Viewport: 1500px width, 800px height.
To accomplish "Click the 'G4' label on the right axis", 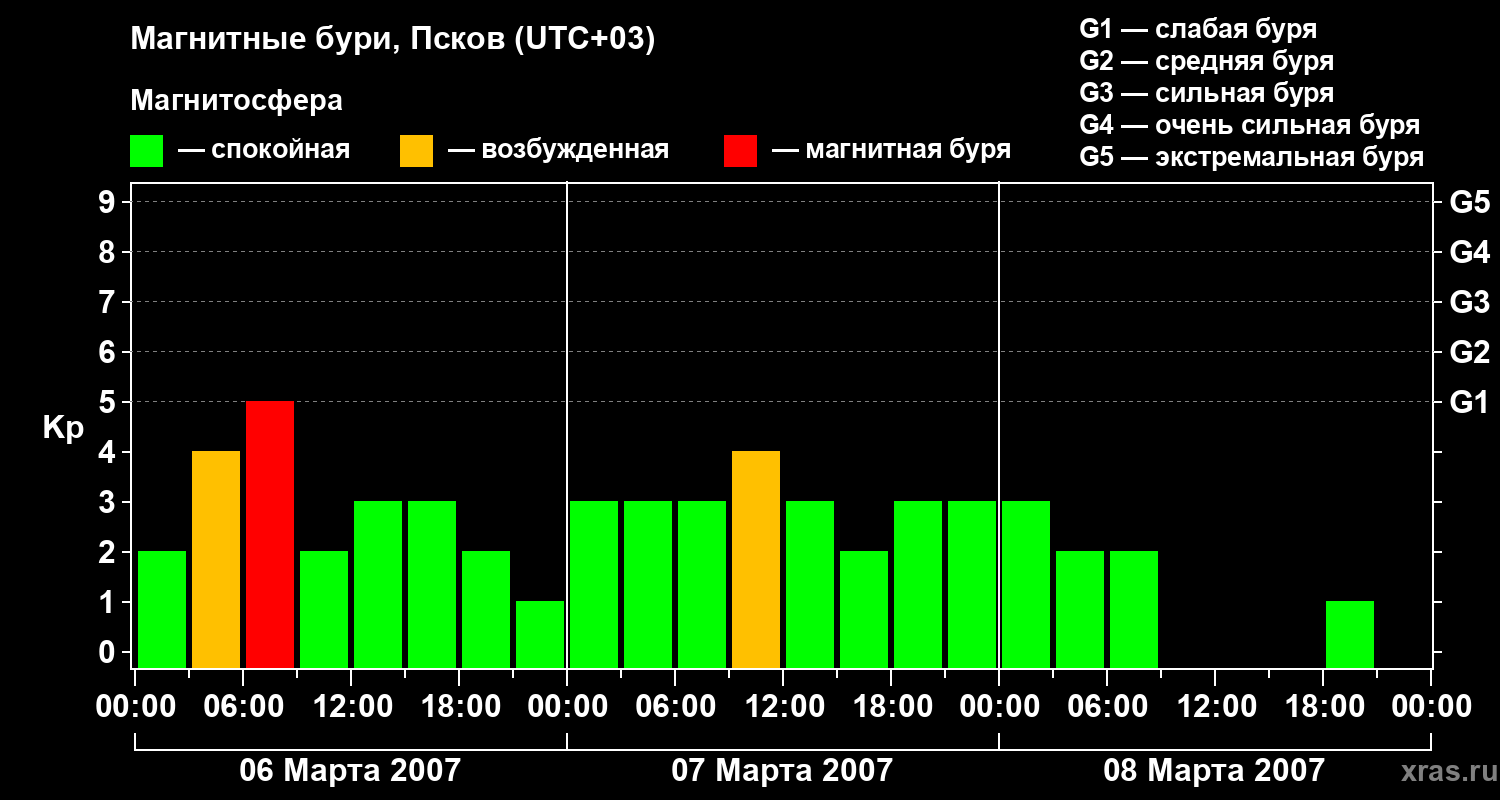I will coord(1470,252).
